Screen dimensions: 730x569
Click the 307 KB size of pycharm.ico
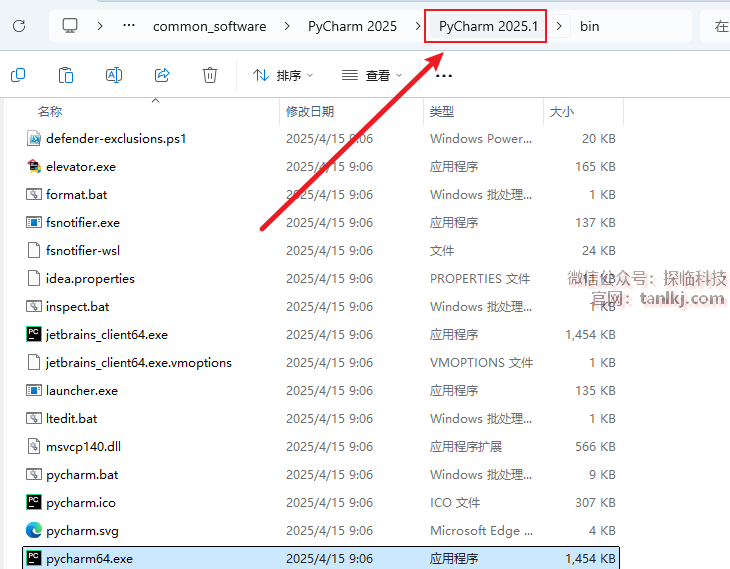tap(595, 502)
